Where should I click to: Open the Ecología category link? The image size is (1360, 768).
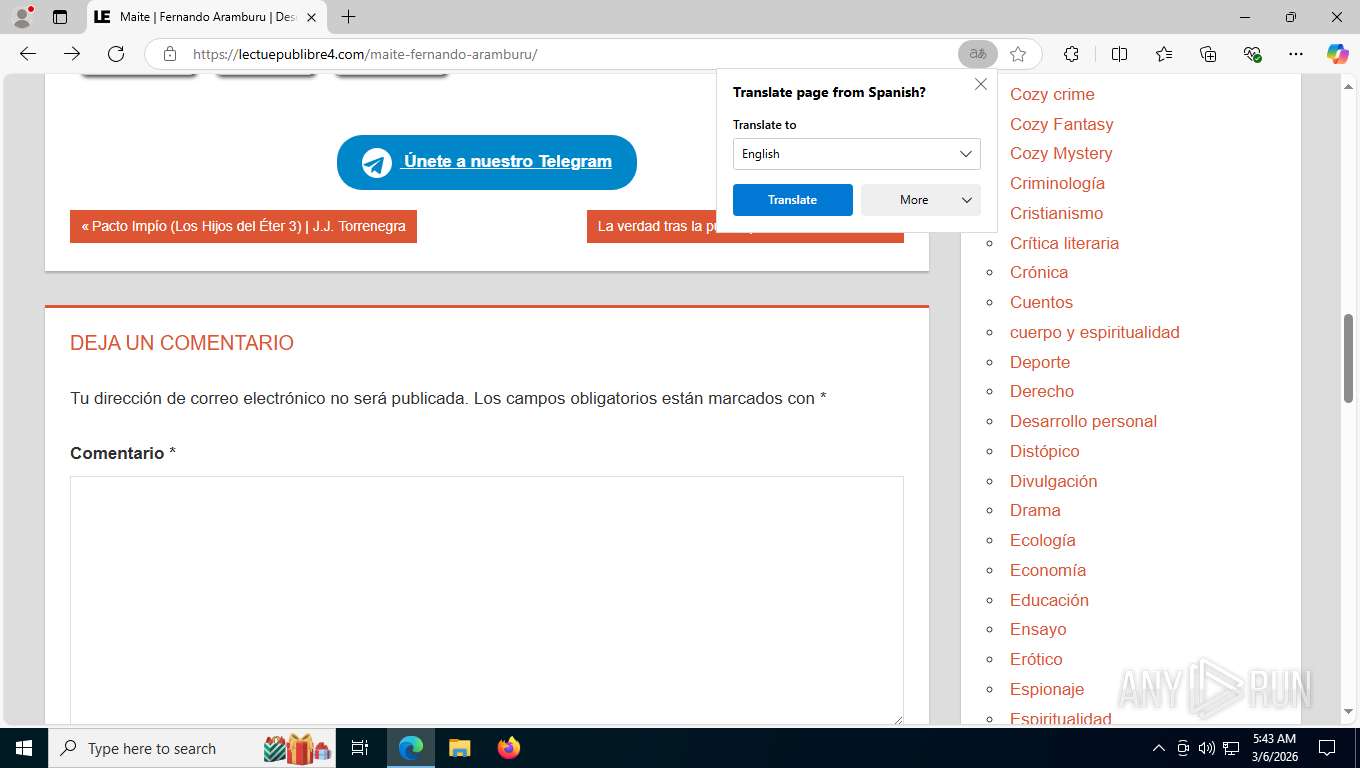point(1043,540)
